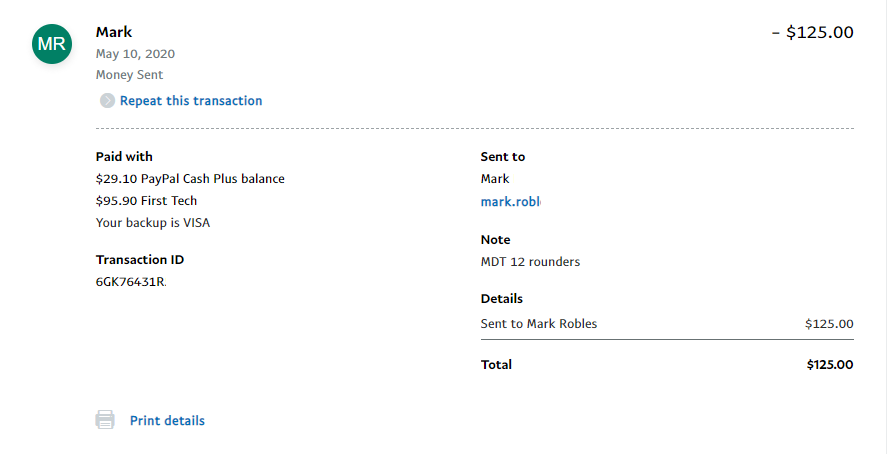889x454 pixels.
Task: Select the $95.90 First Tech line
Action: [x=146, y=201]
